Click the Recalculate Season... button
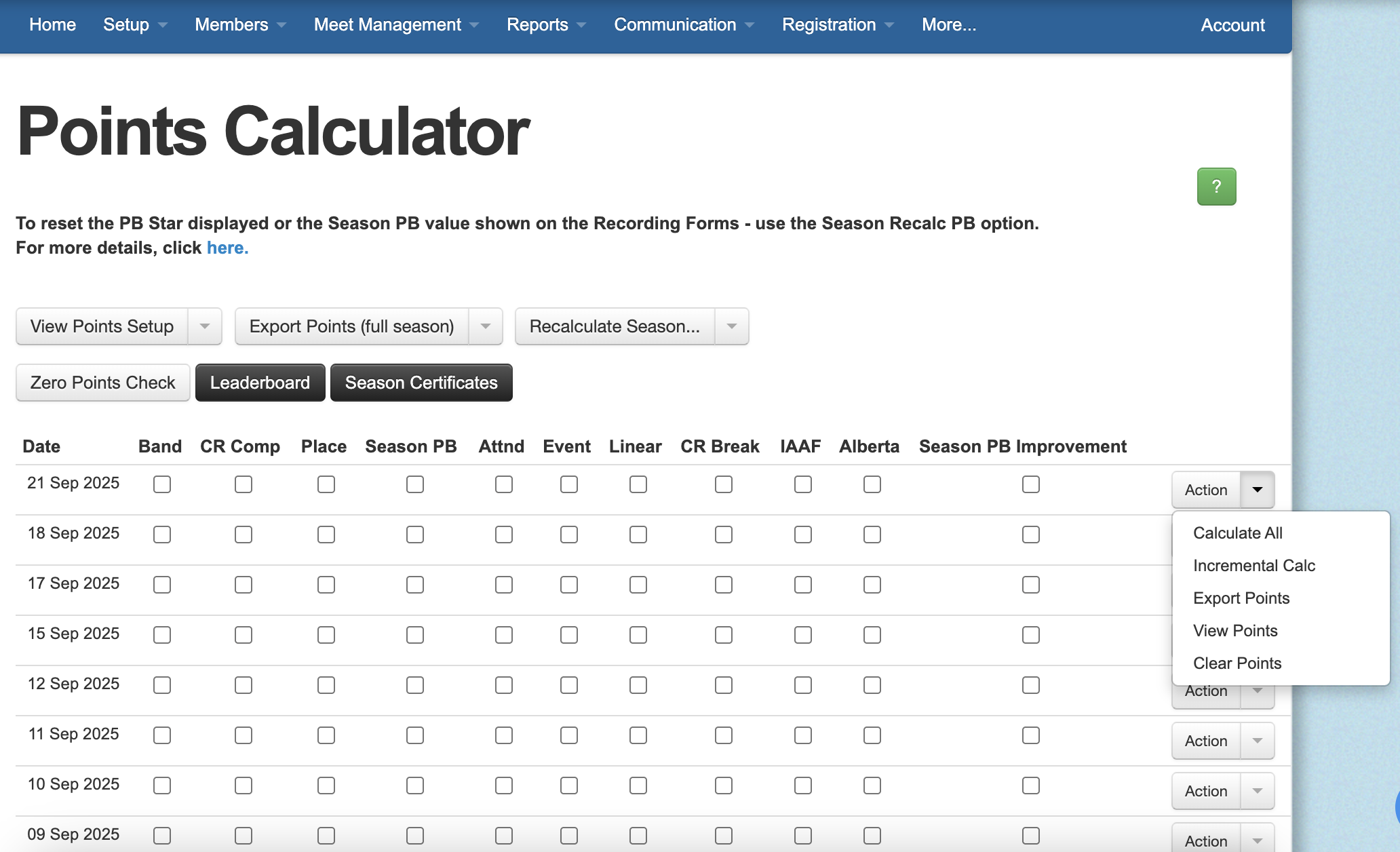The image size is (1400, 852). [x=615, y=326]
